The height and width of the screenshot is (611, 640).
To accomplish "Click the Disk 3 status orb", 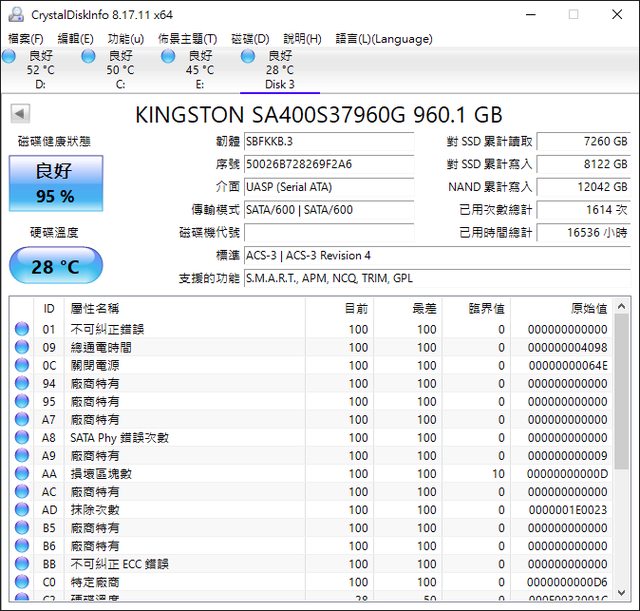I will [x=248, y=56].
